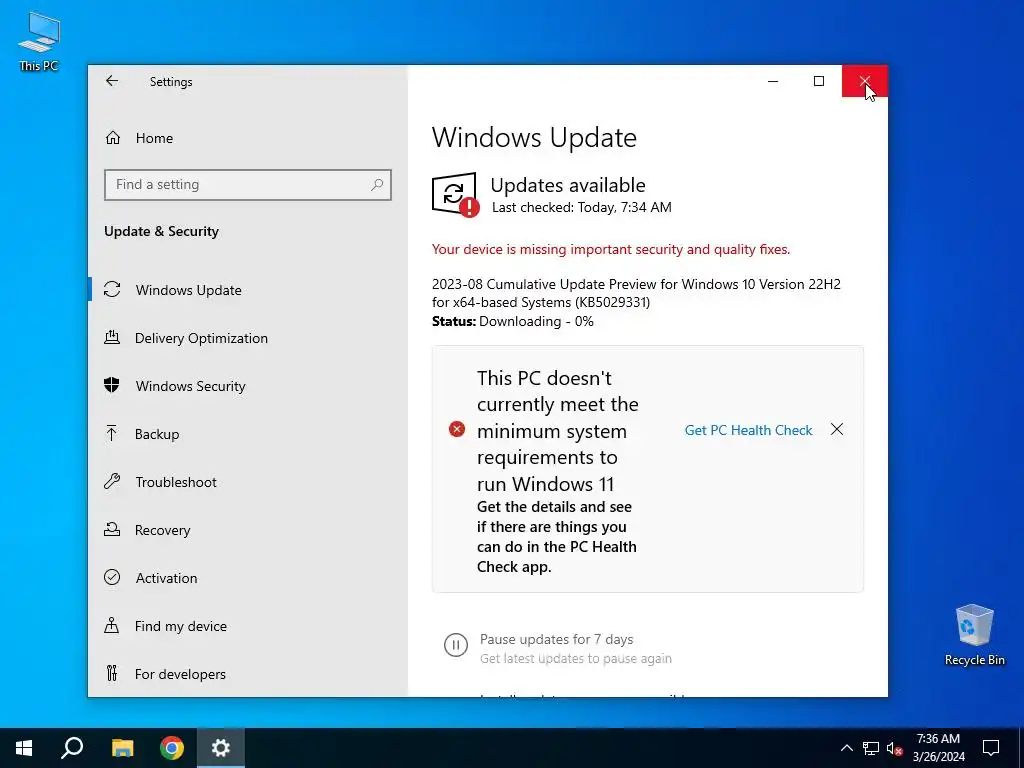Show hidden system tray icons
1024x768 pixels.
[846, 748]
